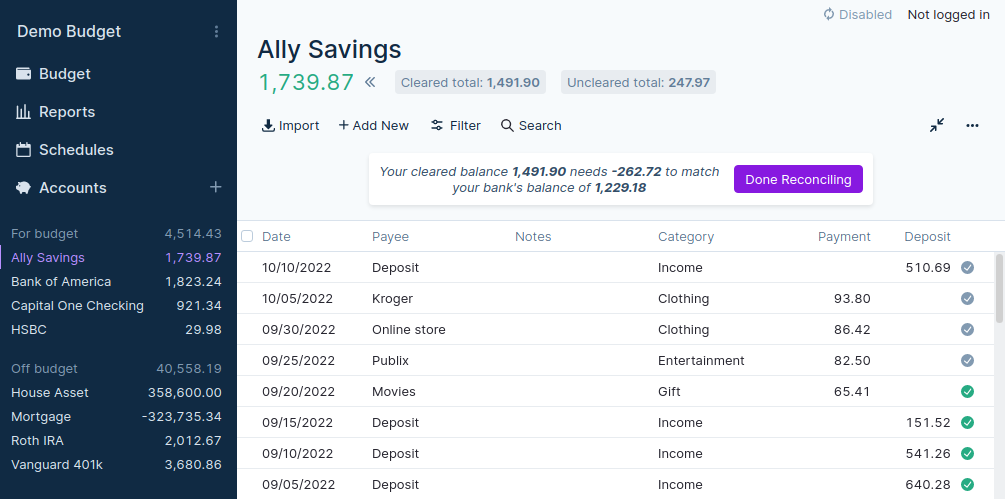Click the transaction list scrollbar

[x=999, y=288]
